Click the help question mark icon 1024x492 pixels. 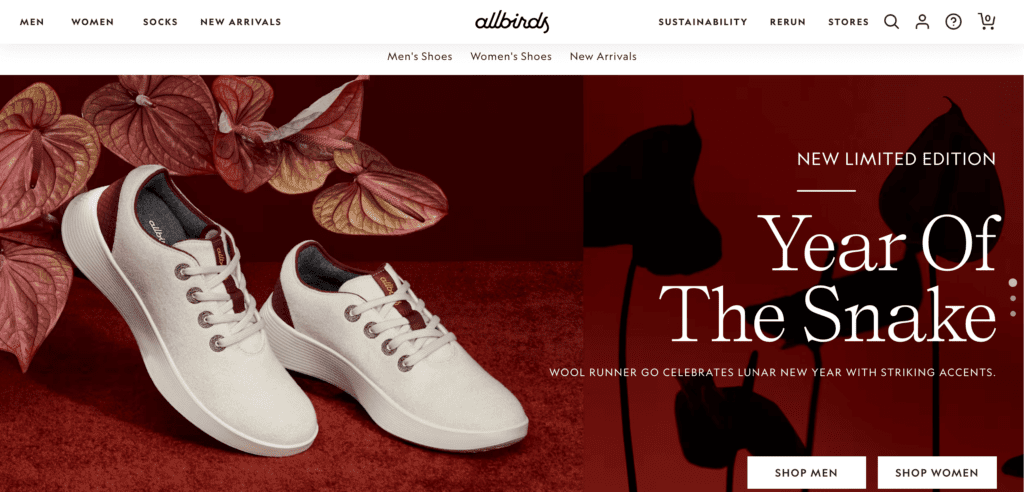click(953, 22)
